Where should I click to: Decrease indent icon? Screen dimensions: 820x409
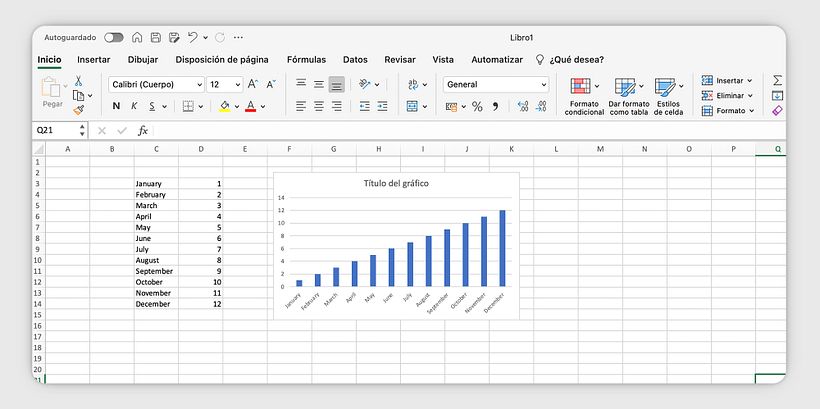(365, 106)
